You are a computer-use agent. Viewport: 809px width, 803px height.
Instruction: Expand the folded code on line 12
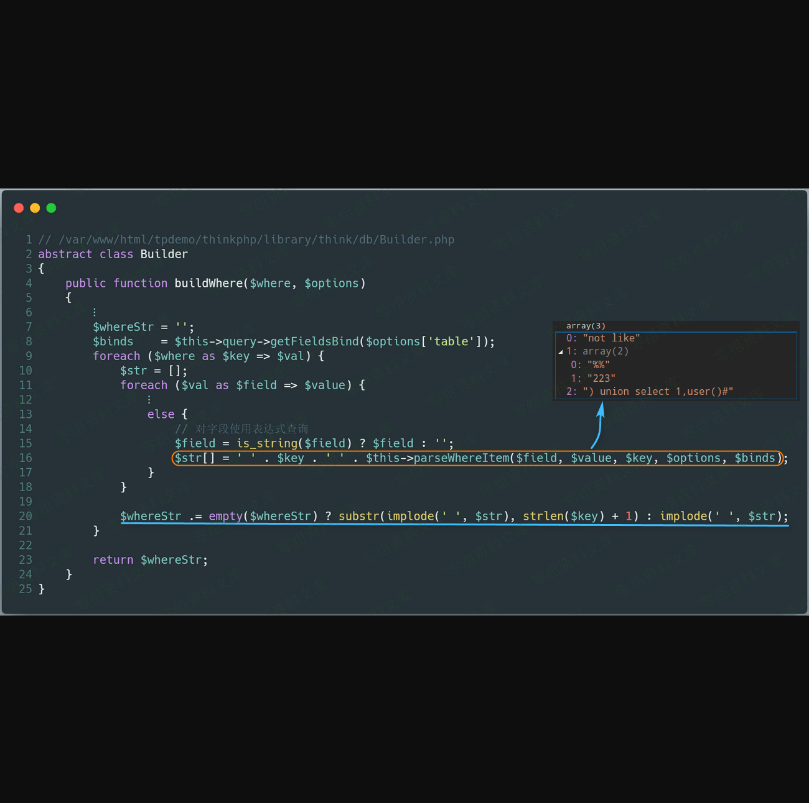[149, 399]
